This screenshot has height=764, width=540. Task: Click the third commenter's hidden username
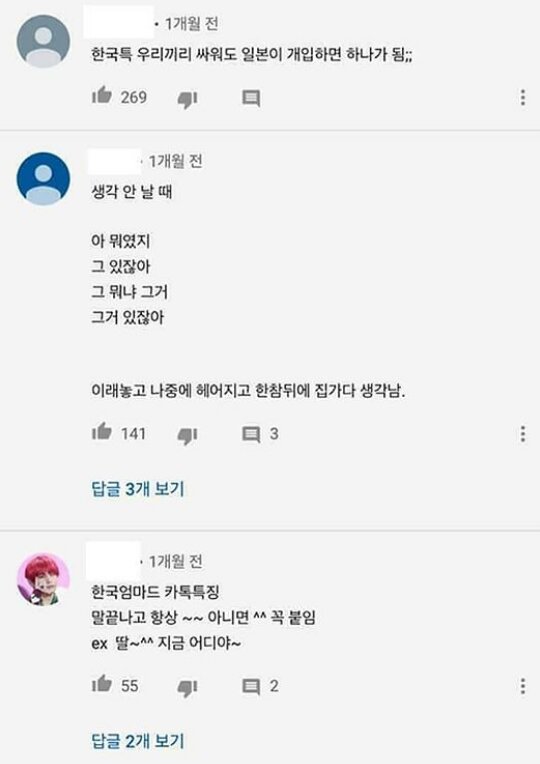(113, 560)
